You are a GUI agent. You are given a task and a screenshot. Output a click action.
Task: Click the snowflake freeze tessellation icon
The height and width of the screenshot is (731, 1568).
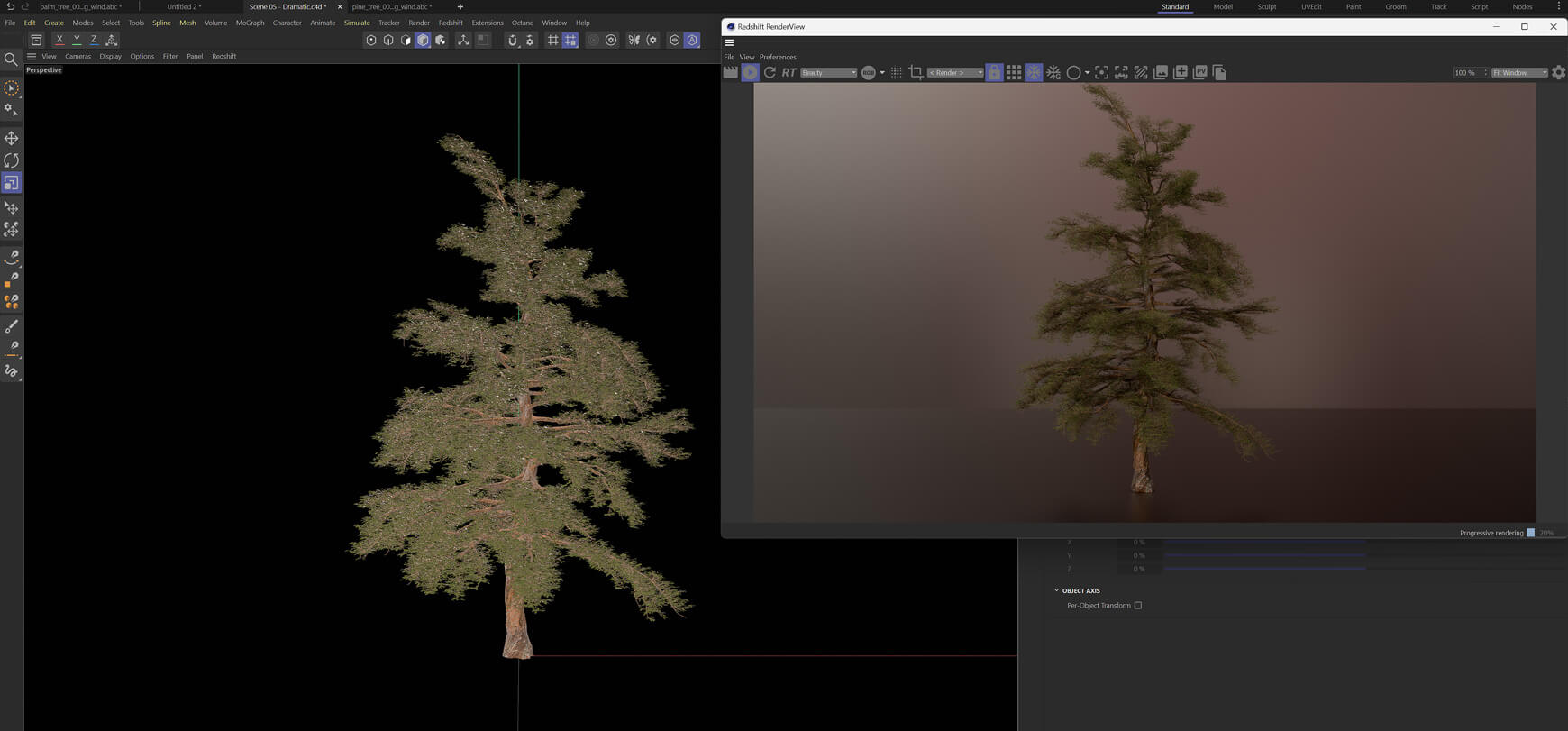point(1053,72)
